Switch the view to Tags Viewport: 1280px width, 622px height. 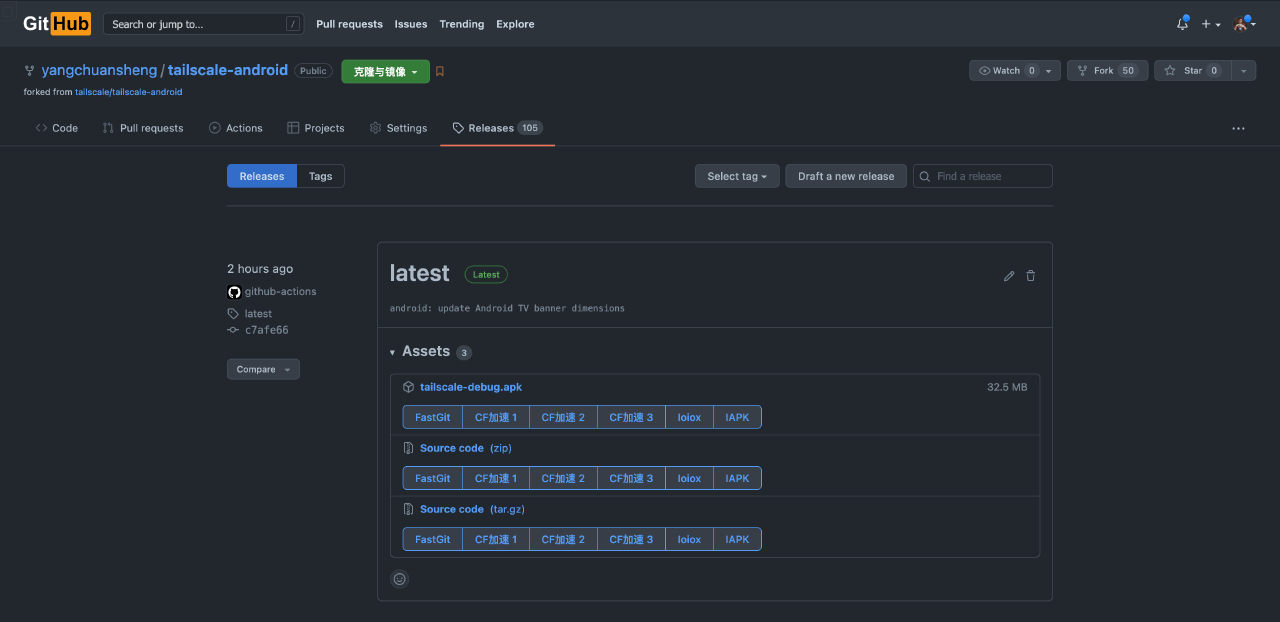point(320,176)
